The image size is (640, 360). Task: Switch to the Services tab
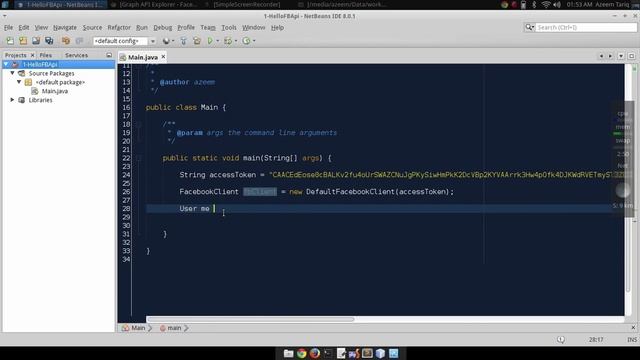(76, 55)
